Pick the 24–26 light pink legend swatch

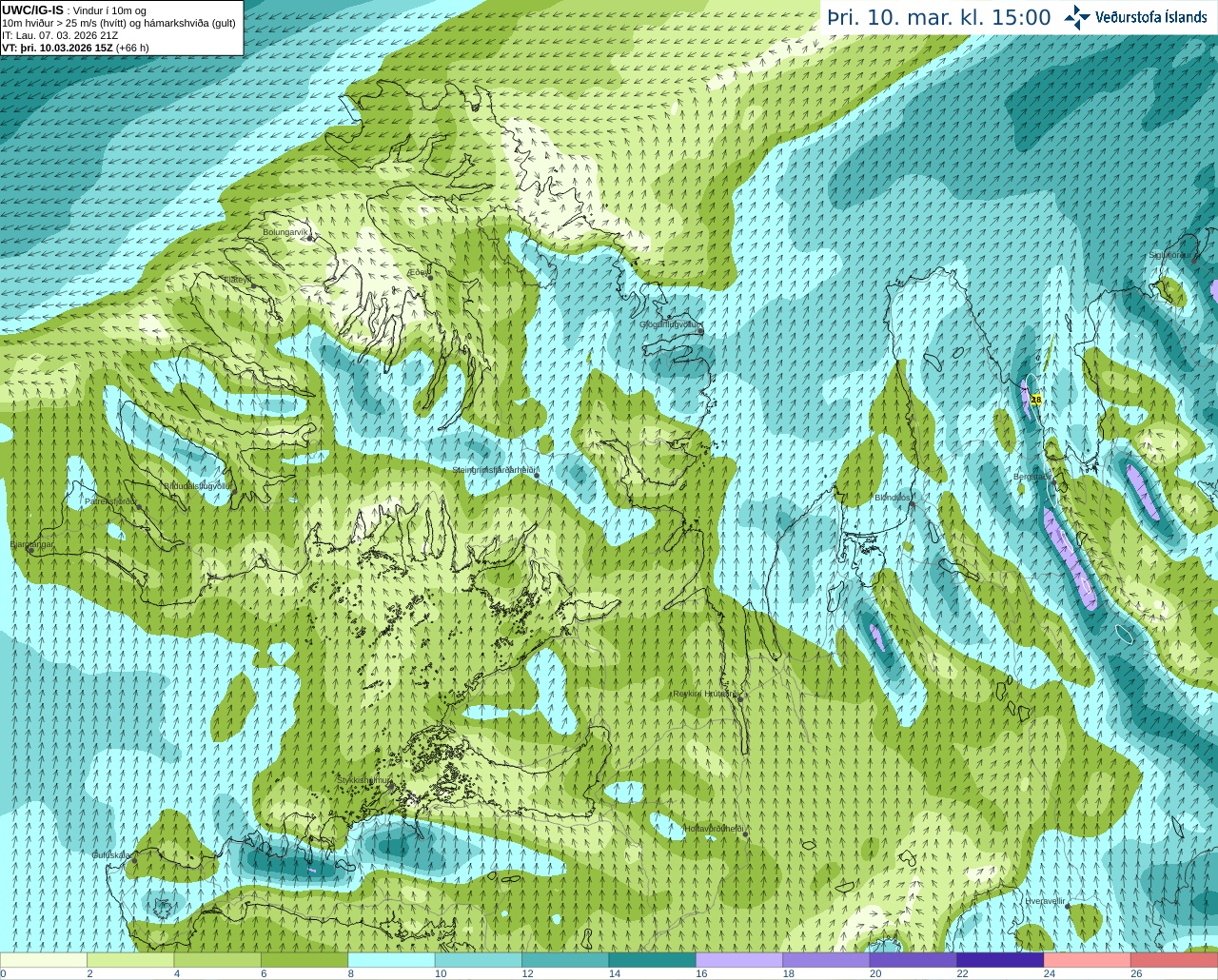pos(1088,960)
